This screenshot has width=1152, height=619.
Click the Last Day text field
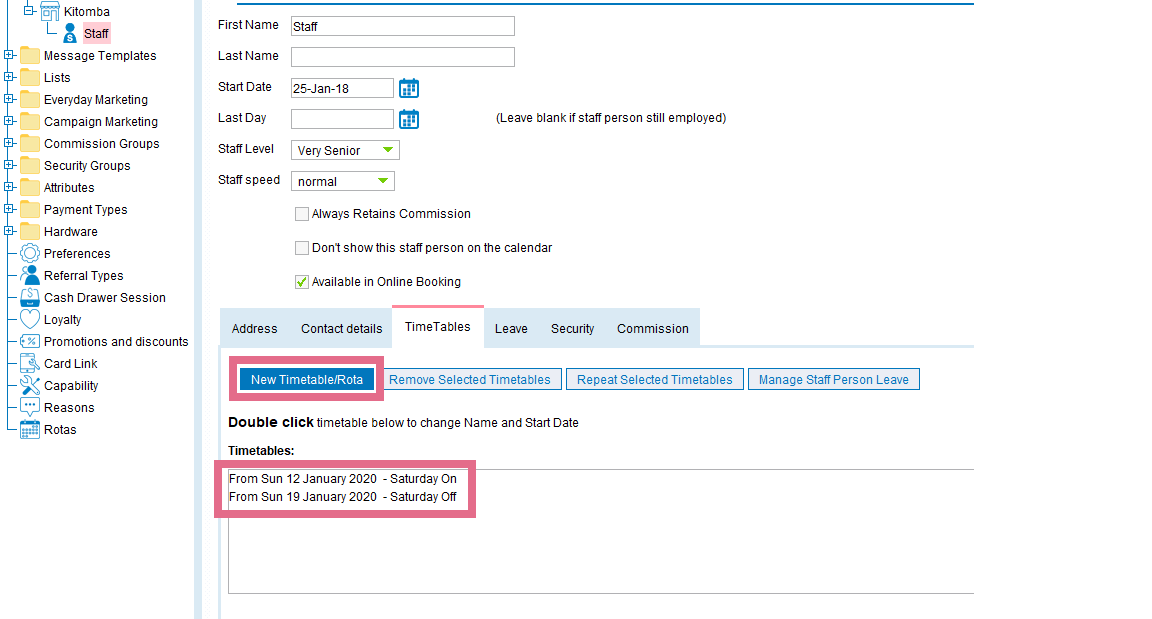342,119
